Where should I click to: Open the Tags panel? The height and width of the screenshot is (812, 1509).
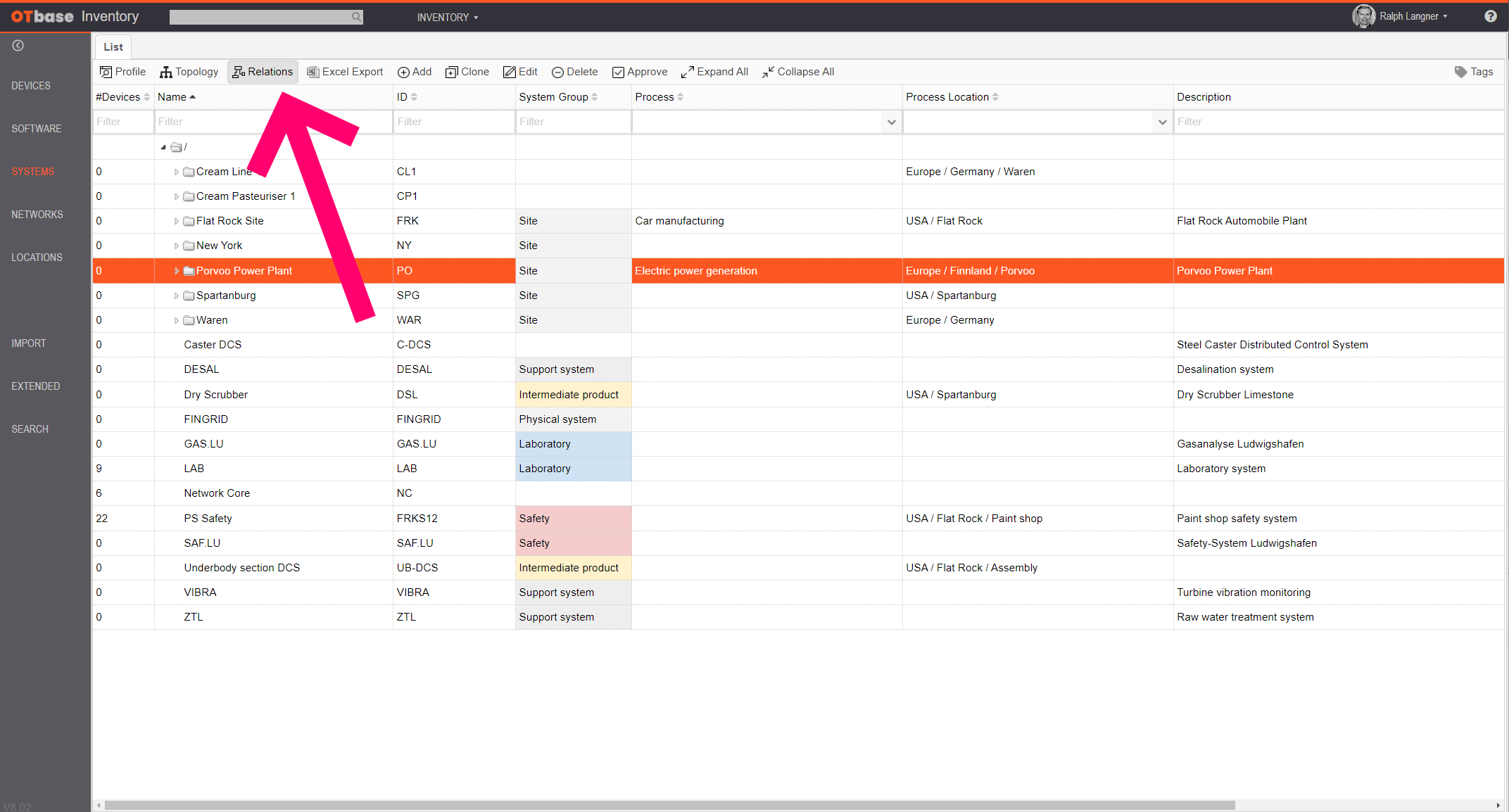1474,72
